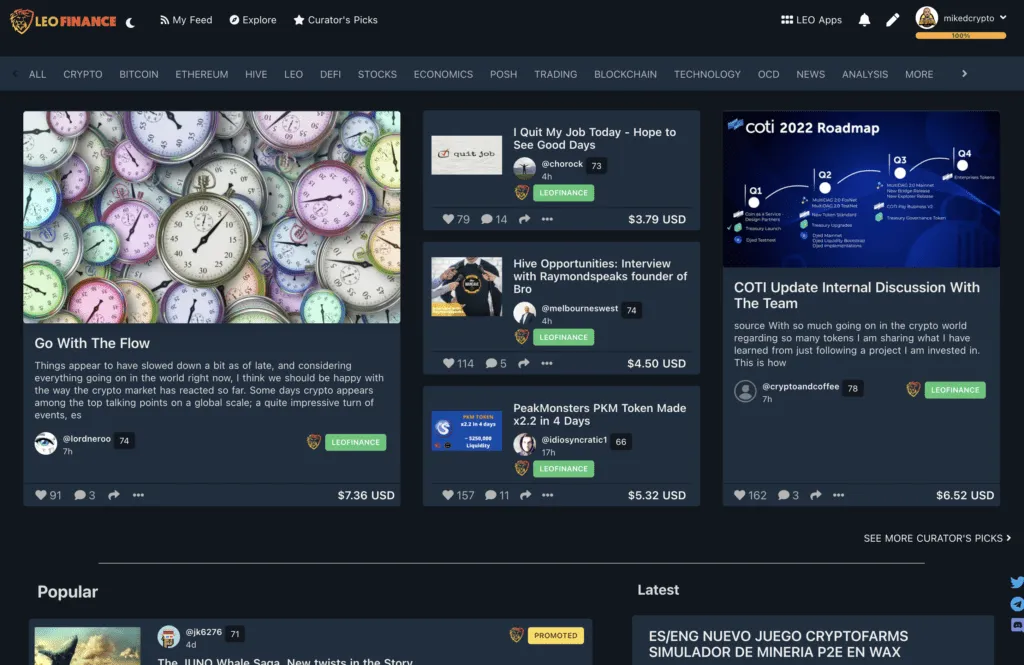The height and width of the screenshot is (665, 1024).
Task: Like the I Quit My Job post
Action: (x=448, y=219)
